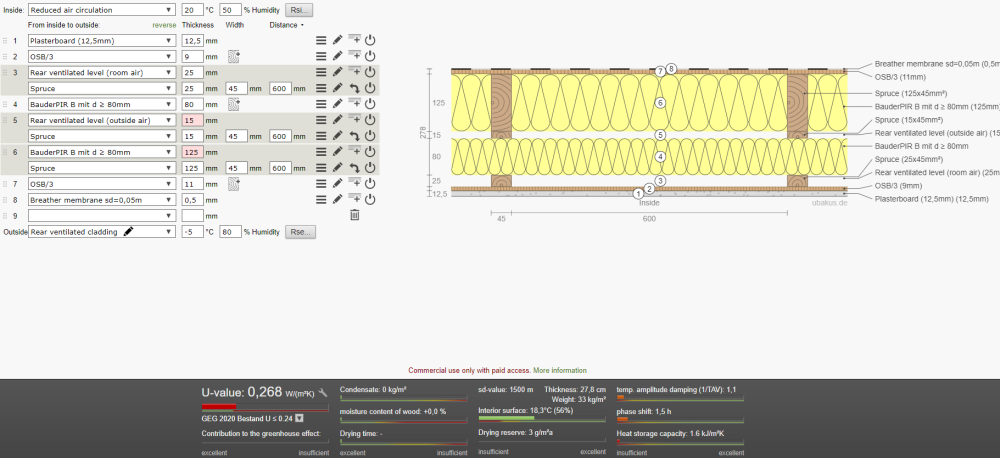This screenshot has width=1000, height=458.
Task: Click return arrow icon on 15 mm Spruce row
Action: click(355, 136)
